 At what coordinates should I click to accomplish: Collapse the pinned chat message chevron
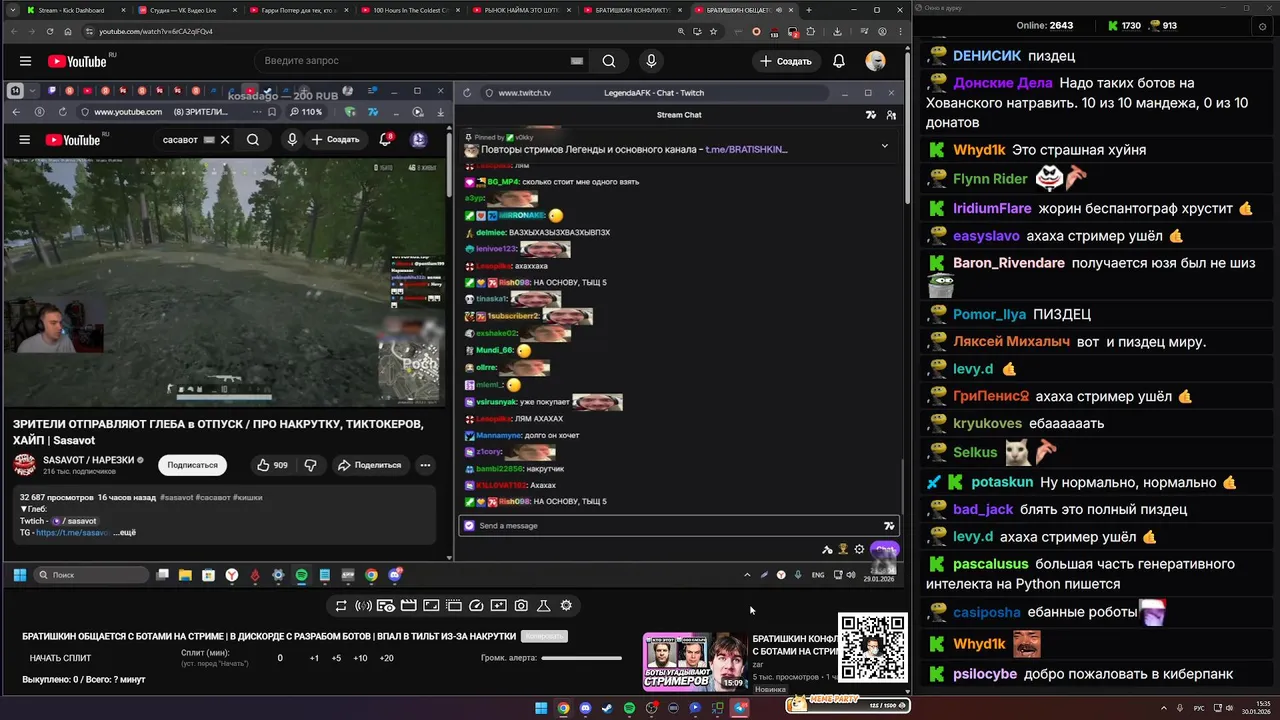point(884,146)
